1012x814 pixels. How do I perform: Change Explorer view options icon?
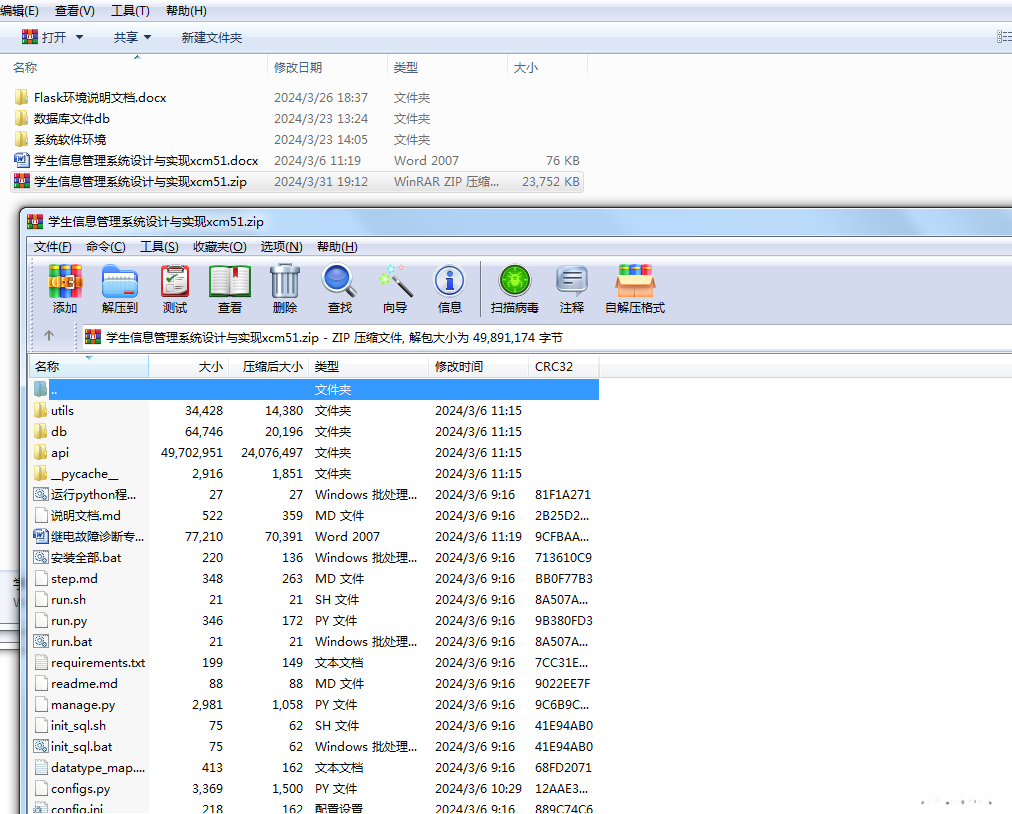[1004, 37]
